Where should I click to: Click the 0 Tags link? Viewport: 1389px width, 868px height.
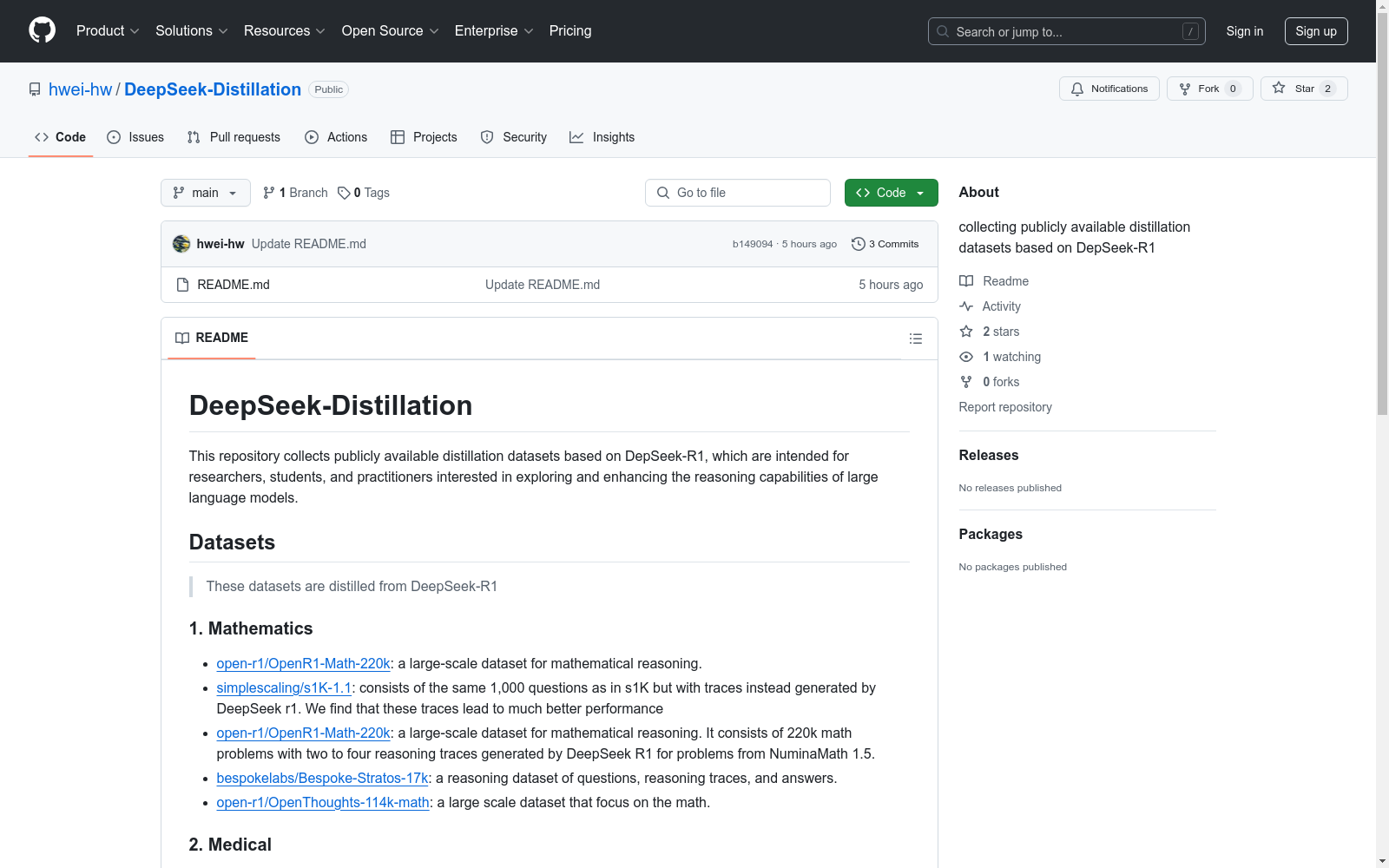[364, 193]
